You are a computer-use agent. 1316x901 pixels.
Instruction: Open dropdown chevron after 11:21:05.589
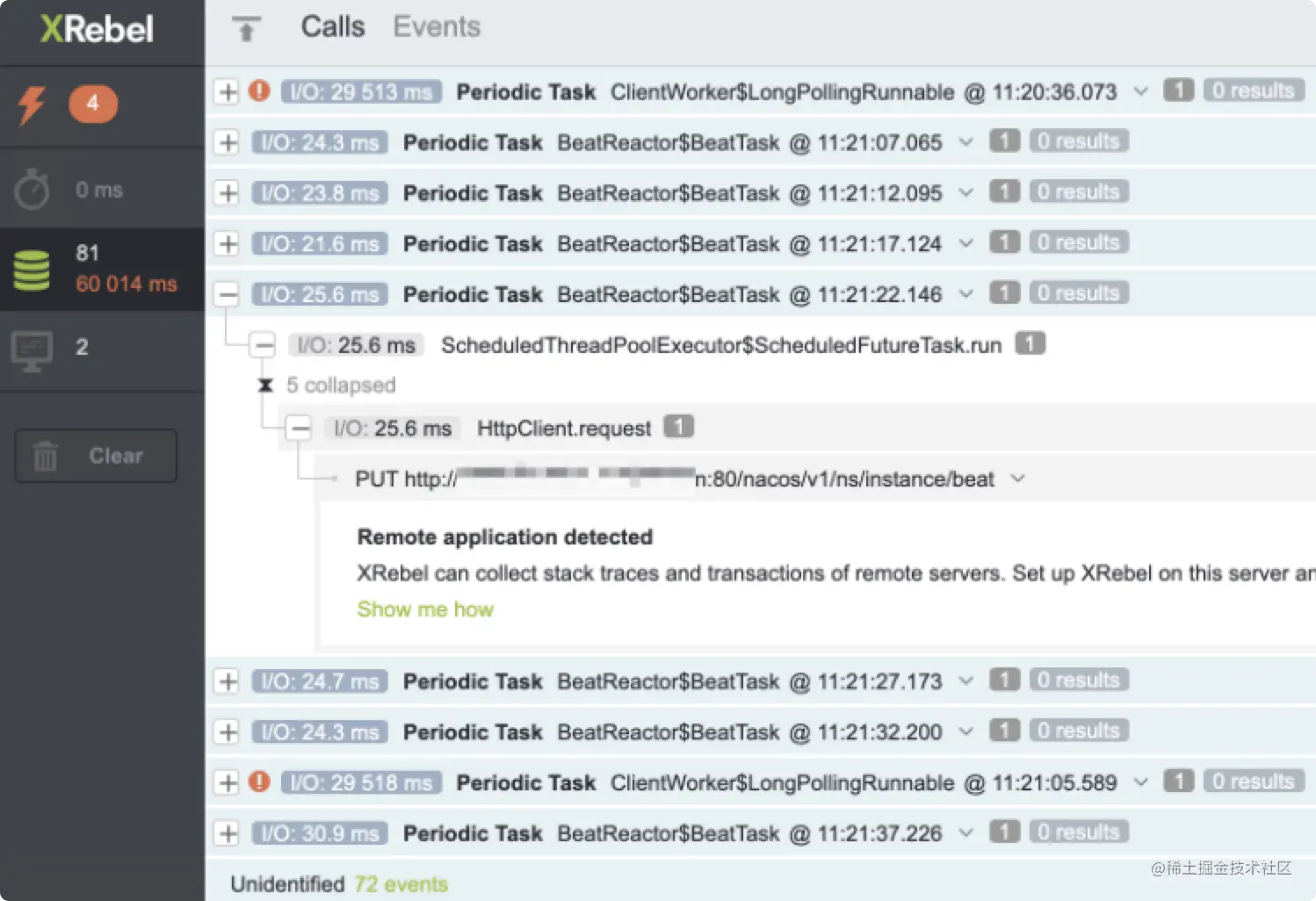[x=1140, y=782]
